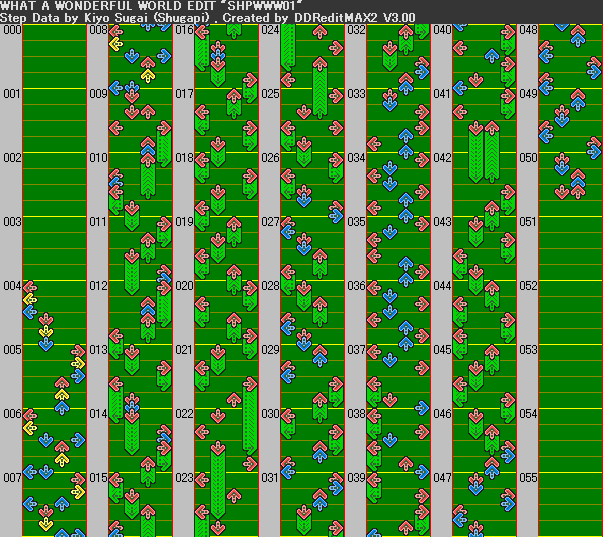This screenshot has height=537, width=603.
Task: Click measure label 039
Action: [x=356, y=478]
